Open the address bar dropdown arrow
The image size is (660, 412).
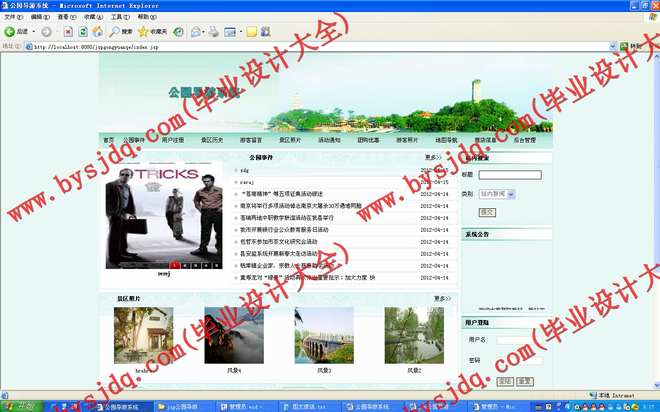click(612, 46)
